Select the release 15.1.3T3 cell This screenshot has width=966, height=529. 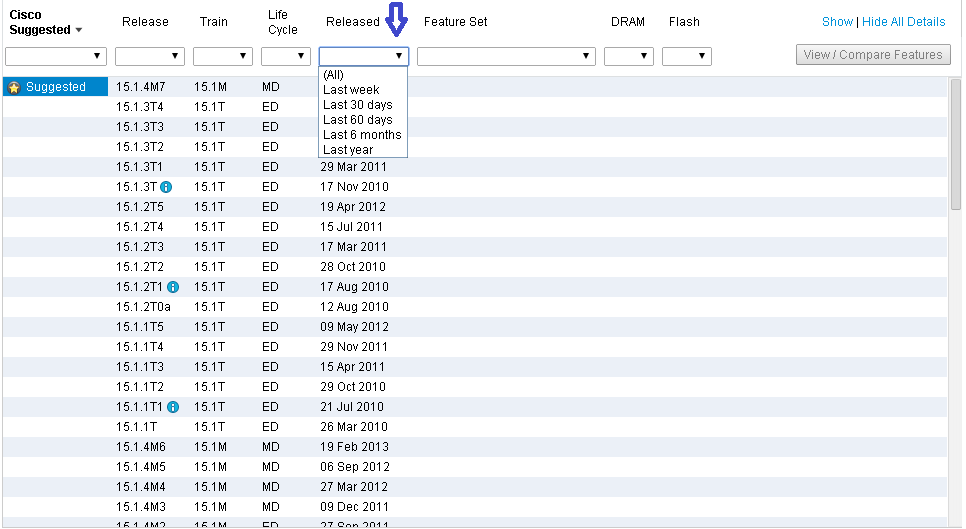click(140, 127)
